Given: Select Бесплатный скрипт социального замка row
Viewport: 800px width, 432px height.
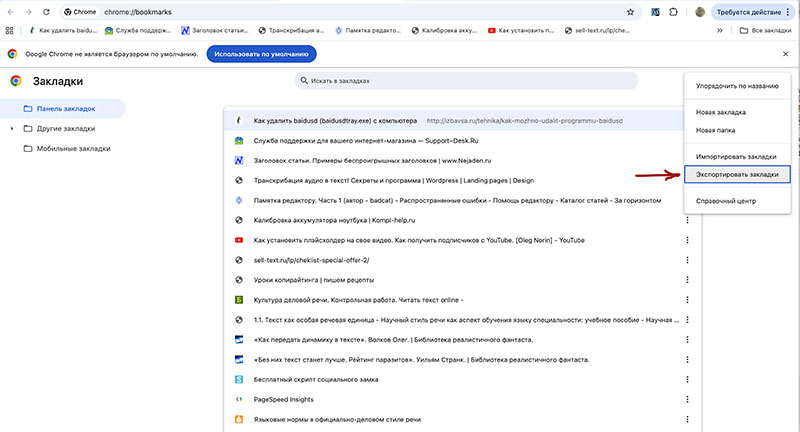Looking at the screenshot, I should point(462,379).
